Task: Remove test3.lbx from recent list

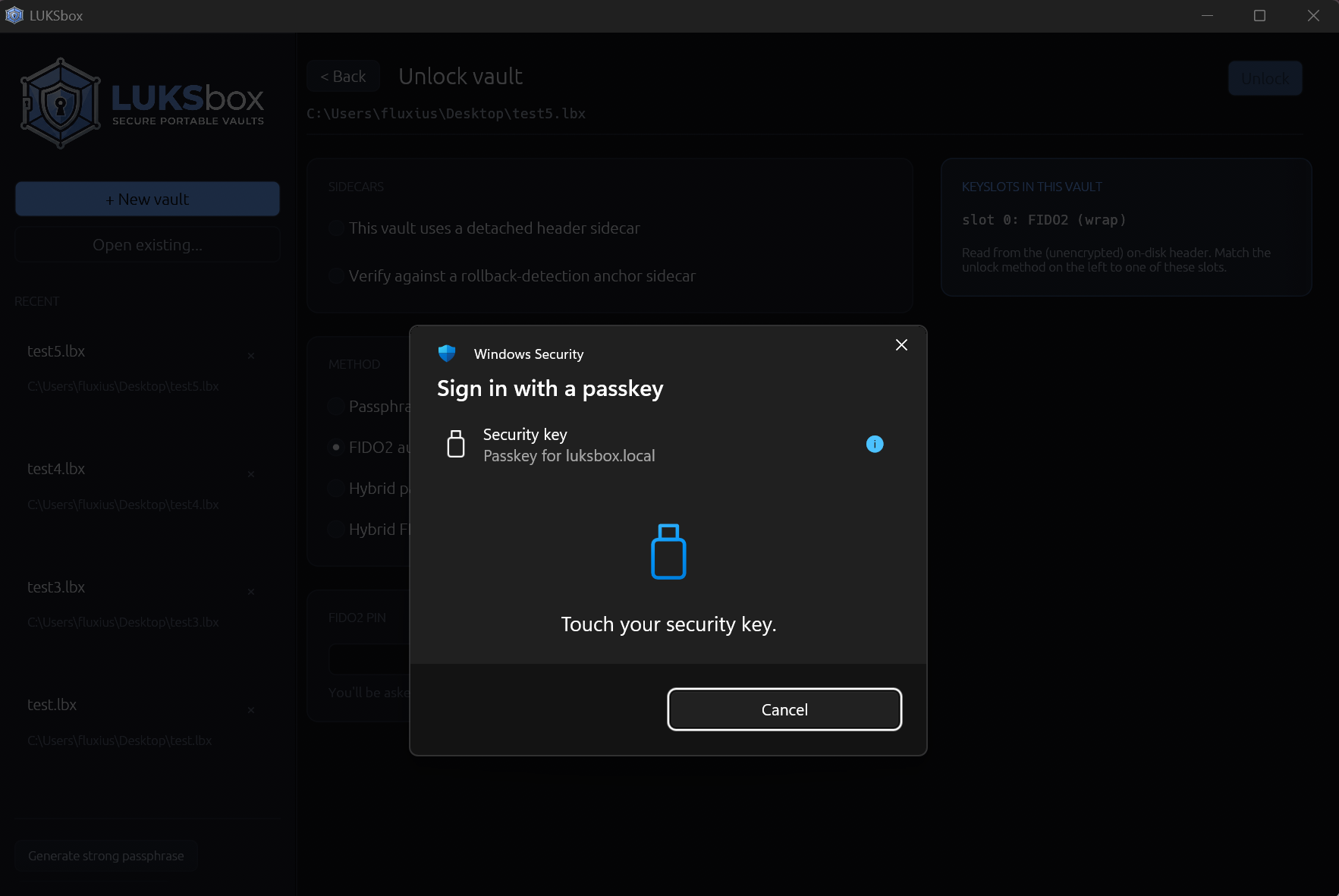Action: click(x=251, y=592)
